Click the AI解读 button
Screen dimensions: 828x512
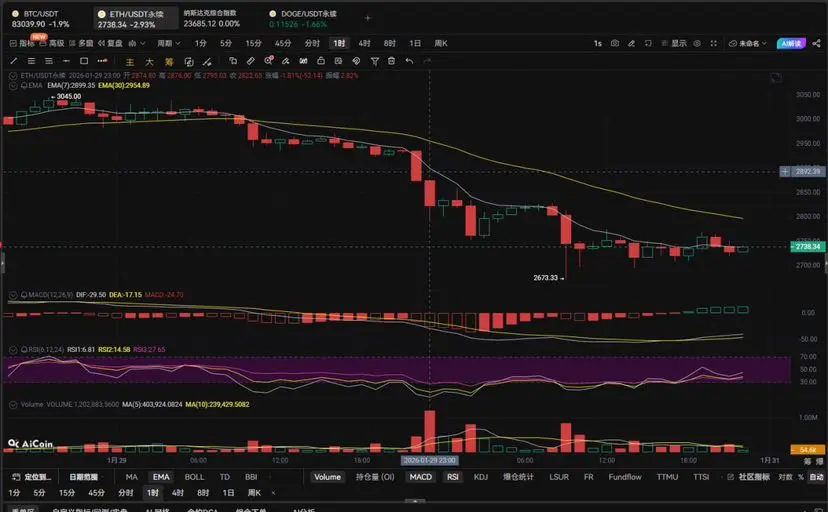click(791, 43)
